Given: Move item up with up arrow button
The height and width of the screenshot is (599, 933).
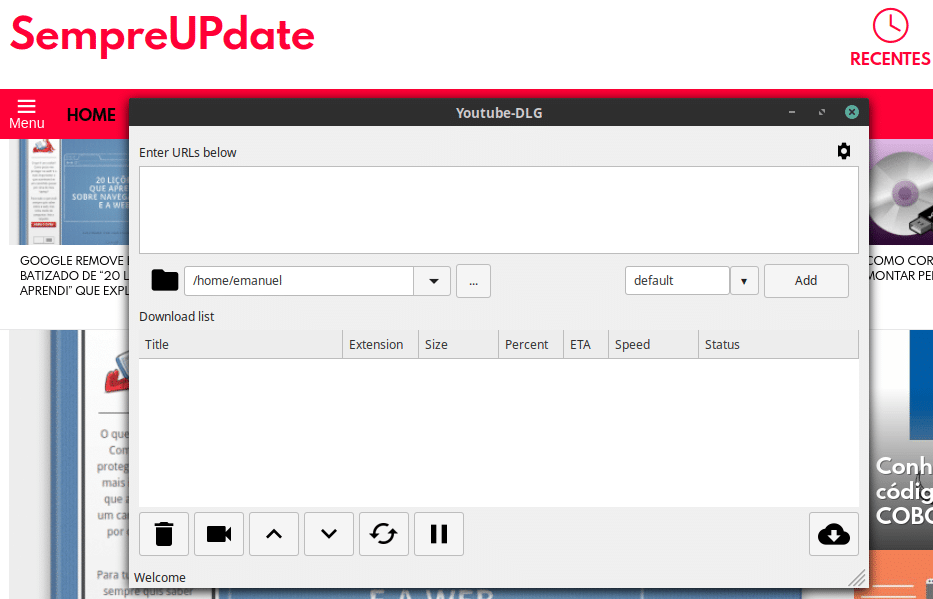Looking at the screenshot, I should tap(274, 534).
